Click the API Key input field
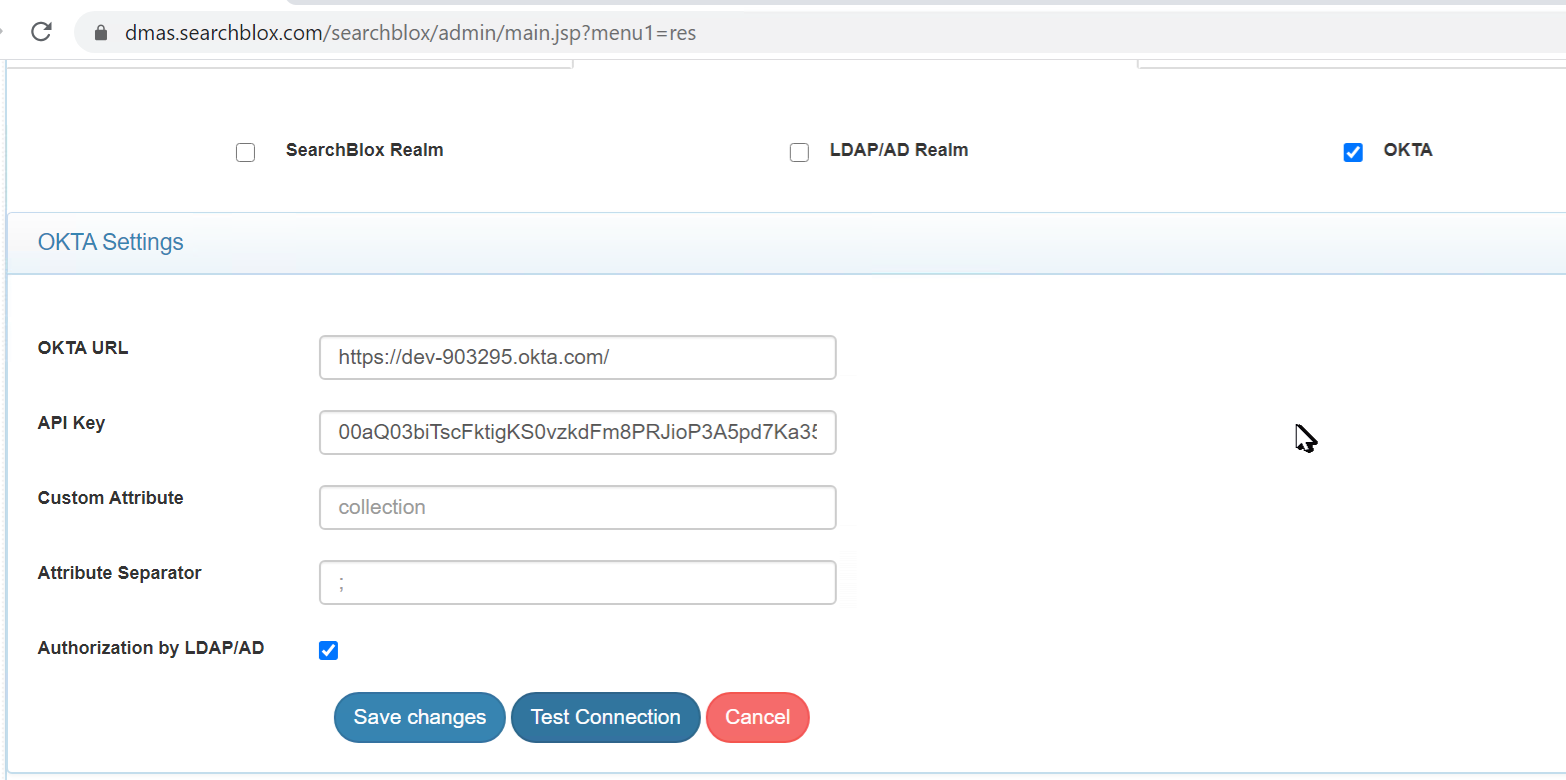This screenshot has width=1566, height=780. [x=577, y=432]
